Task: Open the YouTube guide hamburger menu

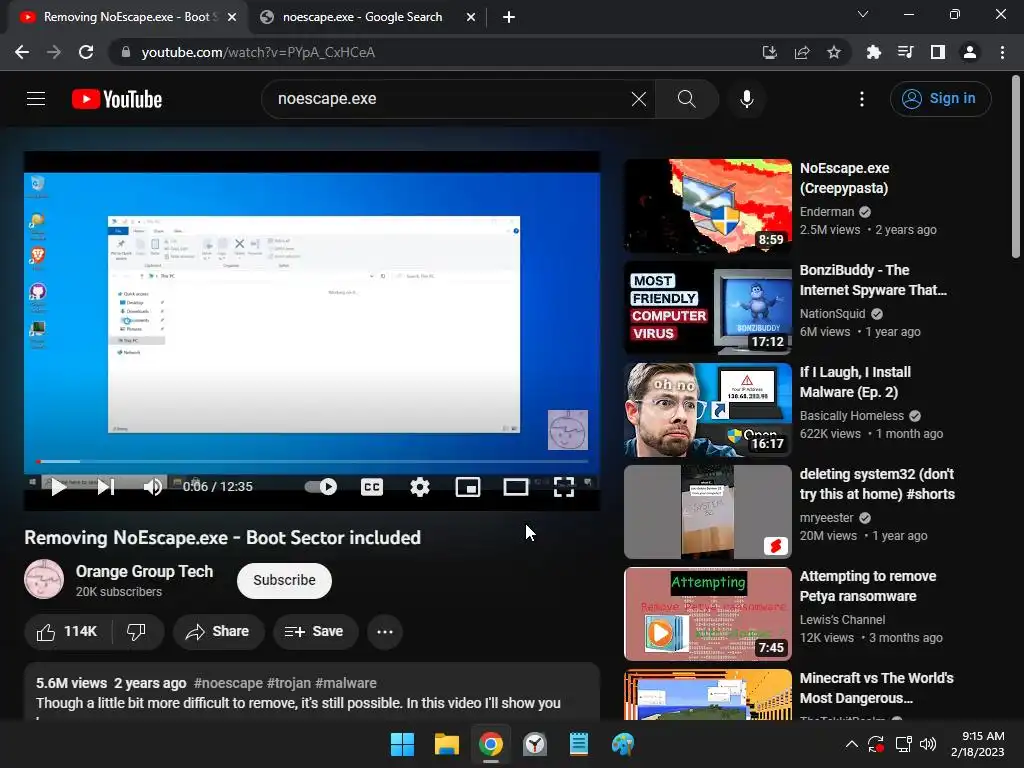Action: (36, 99)
